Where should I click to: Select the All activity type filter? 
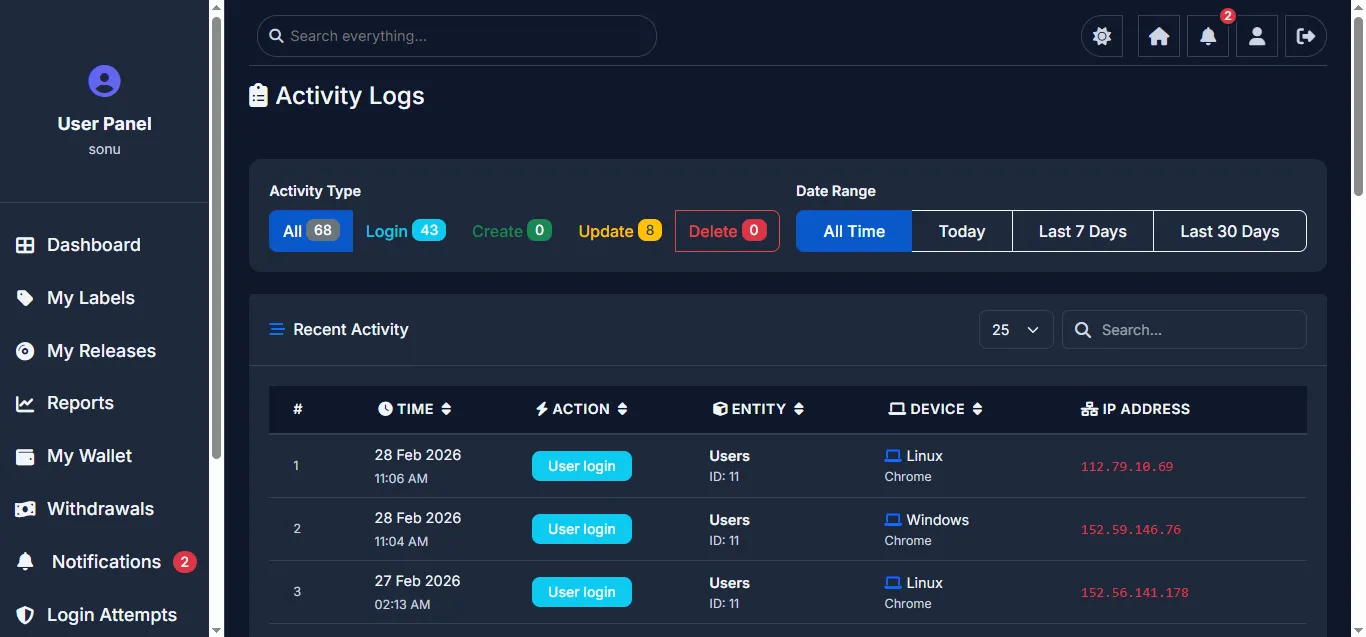pyautogui.click(x=311, y=231)
